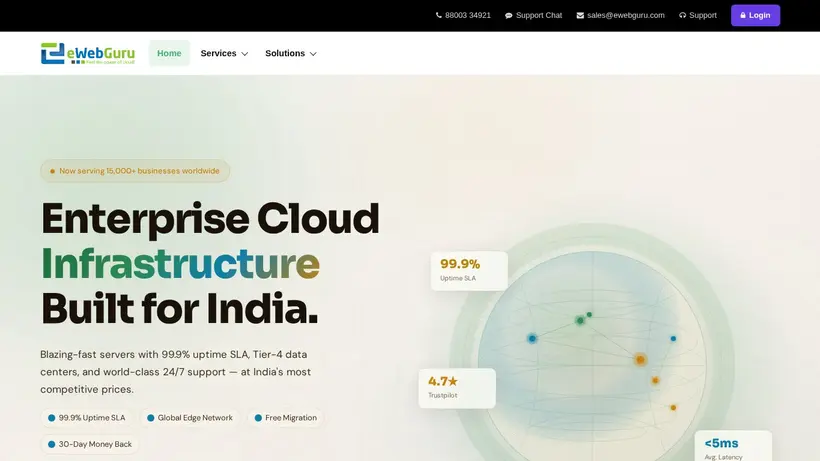This screenshot has width=820, height=461.
Task: Call the 88003 34921 phone number link
Action: [463, 15]
